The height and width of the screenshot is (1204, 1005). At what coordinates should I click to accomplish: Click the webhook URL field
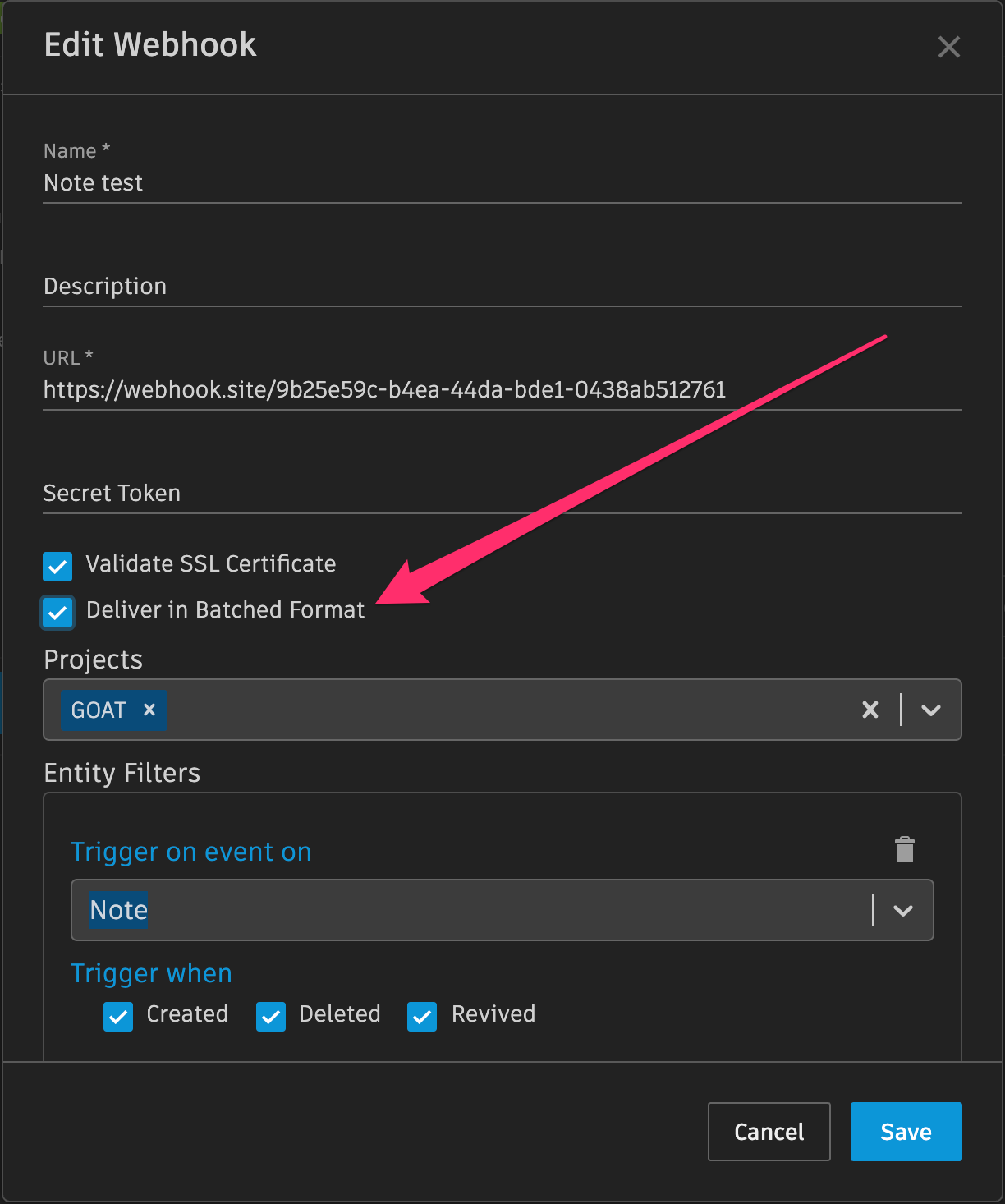pyautogui.click(x=501, y=389)
